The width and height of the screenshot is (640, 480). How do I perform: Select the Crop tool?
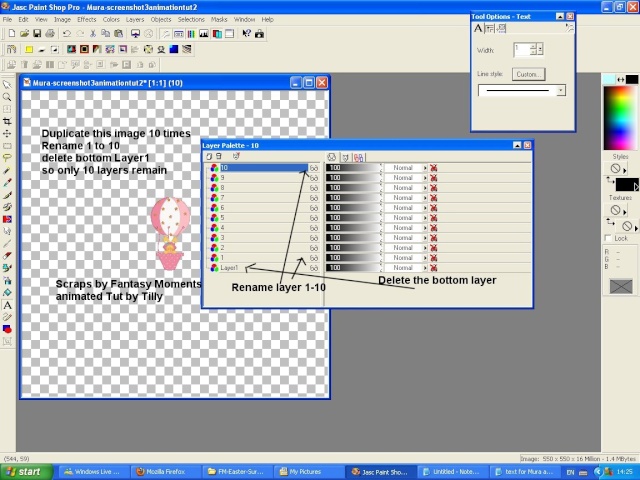tap(7, 121)
